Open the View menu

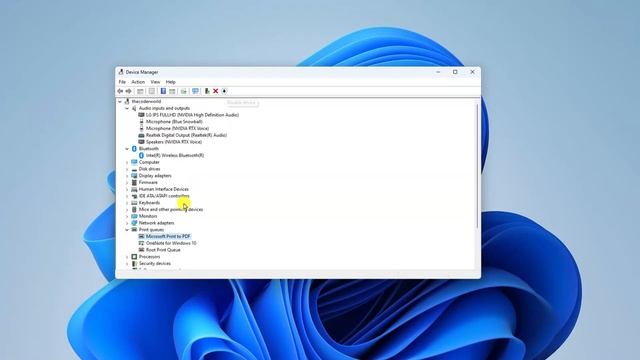155,82
